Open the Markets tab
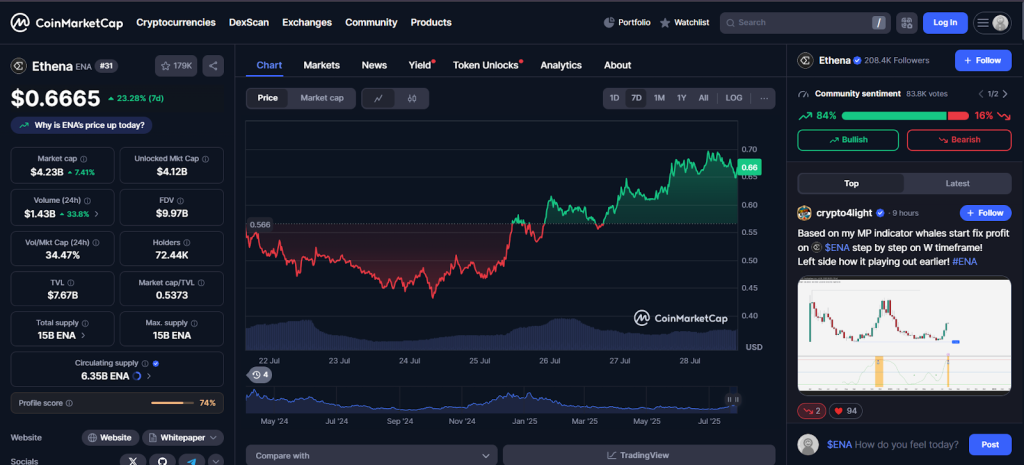The height and width of the screenshot is (465, 1024). (321, 65)
